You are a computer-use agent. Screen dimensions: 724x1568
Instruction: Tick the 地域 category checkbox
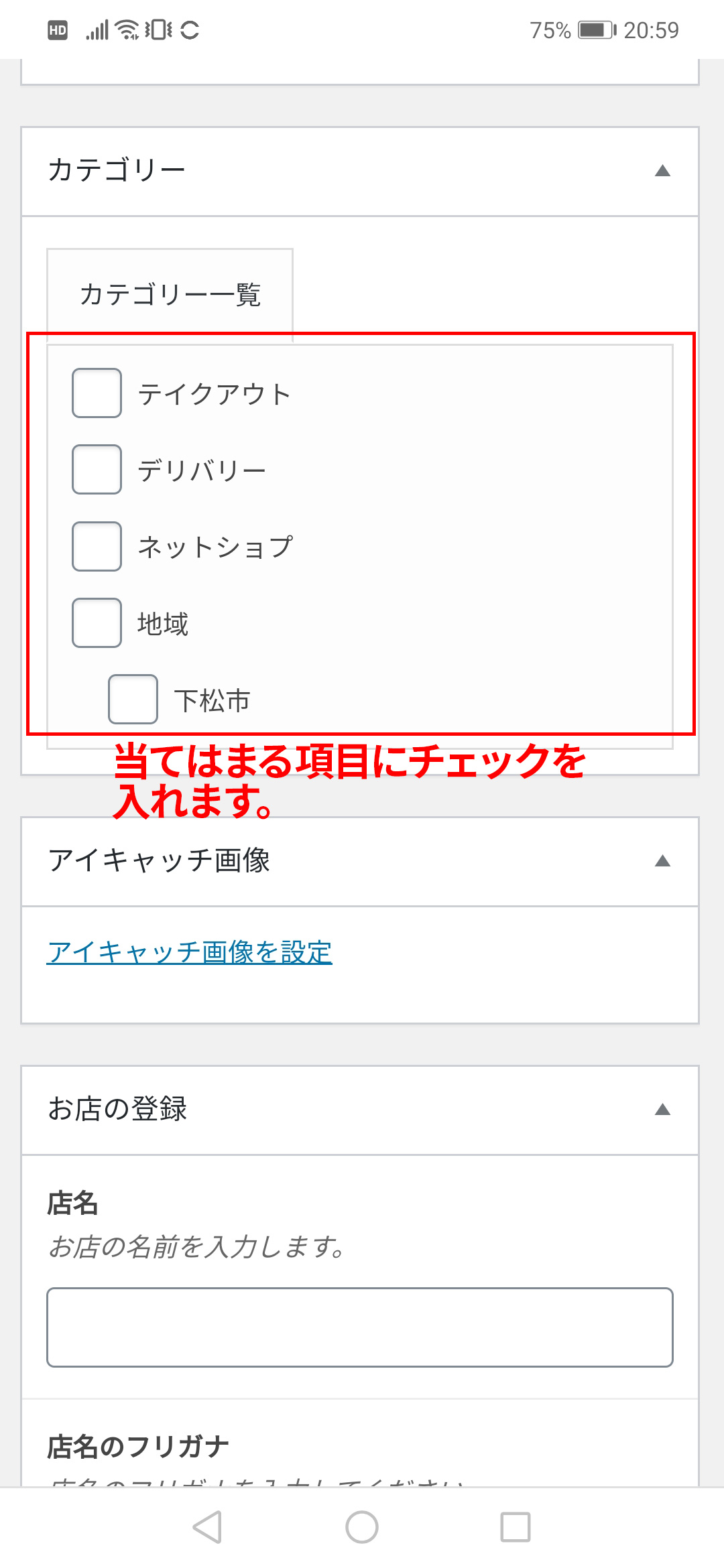click(97, 623)
